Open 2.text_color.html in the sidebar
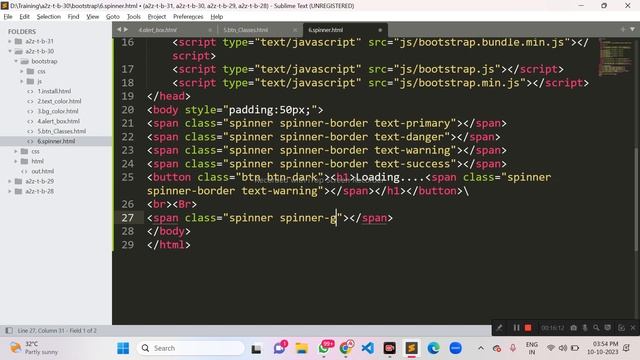Viewport: 640px width, 360px height. (x=59, y=101)
